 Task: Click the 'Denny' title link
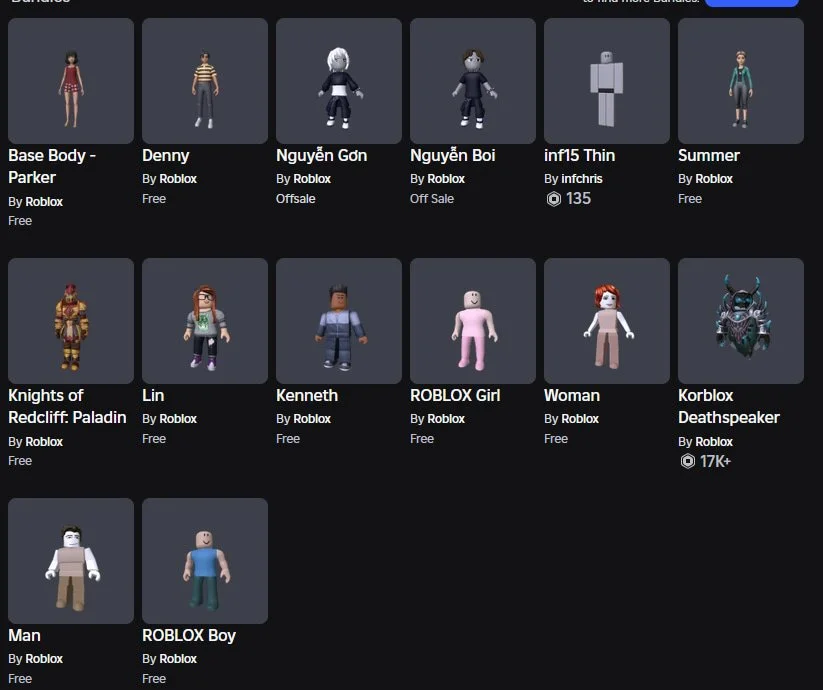click(165, 155)
